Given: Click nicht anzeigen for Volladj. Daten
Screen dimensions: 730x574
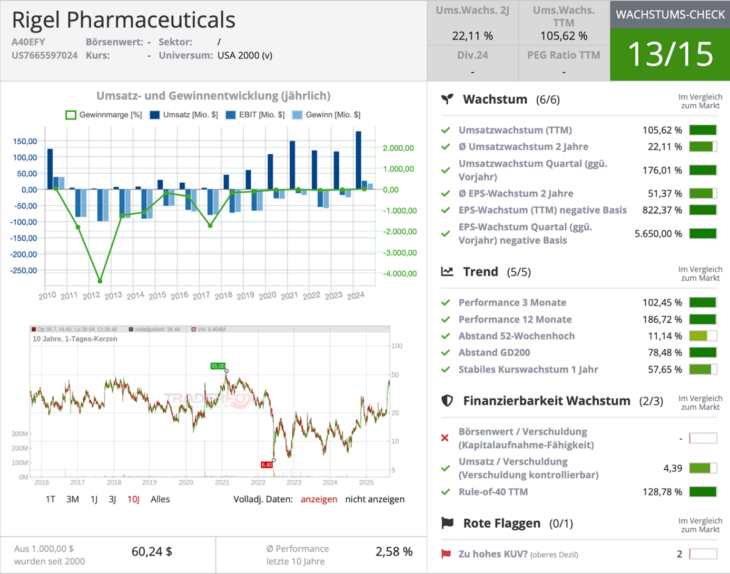Looking at the screenshot, I should click(x=375, y=499).
